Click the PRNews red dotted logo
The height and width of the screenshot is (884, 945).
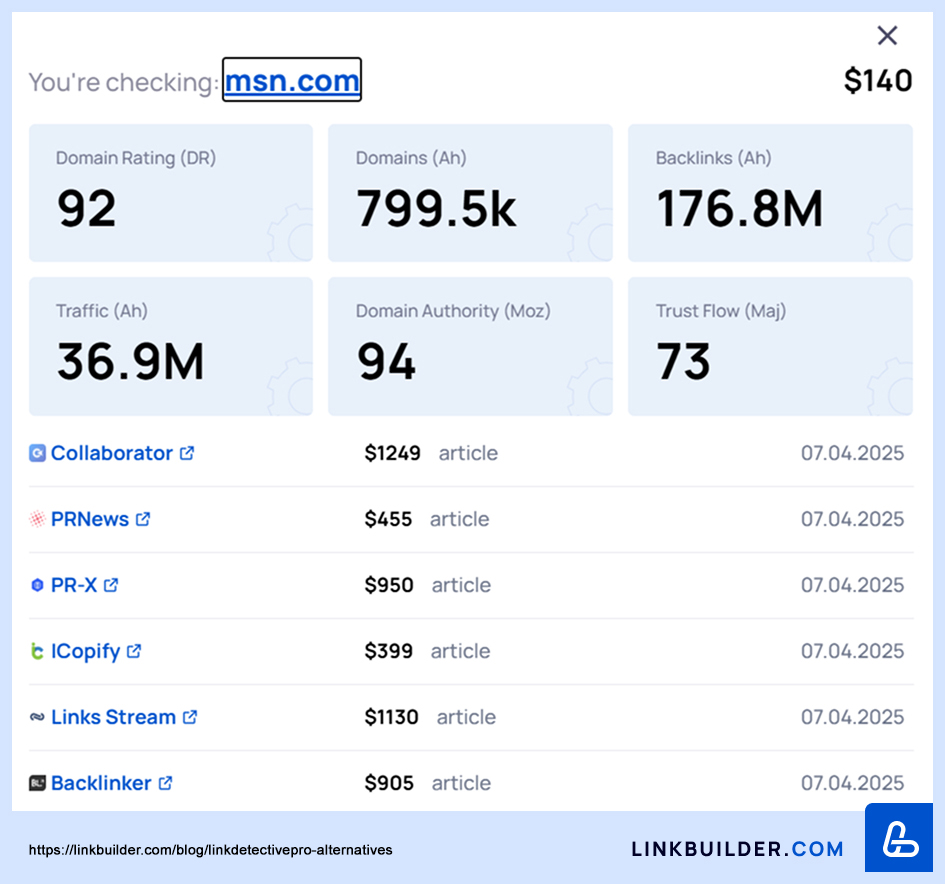tap(37, 519)
